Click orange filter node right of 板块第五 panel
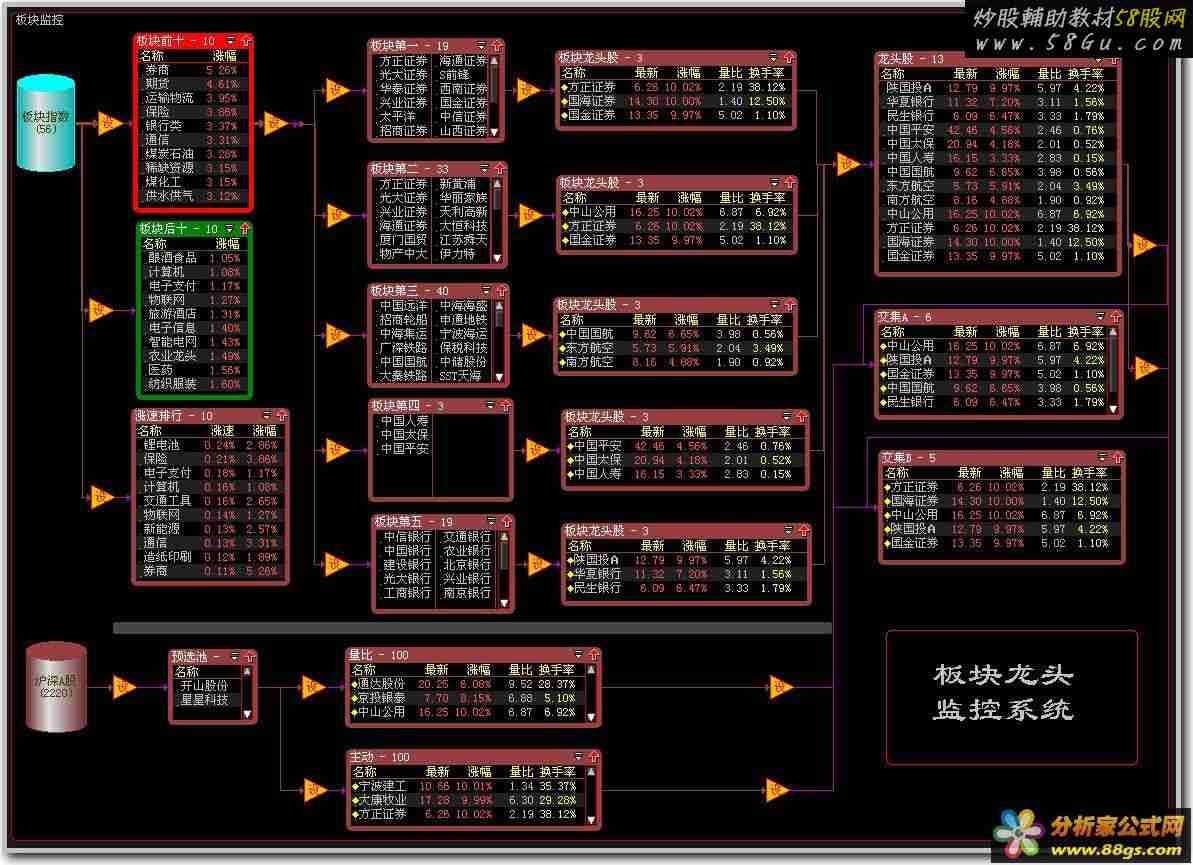 (538, 564)
